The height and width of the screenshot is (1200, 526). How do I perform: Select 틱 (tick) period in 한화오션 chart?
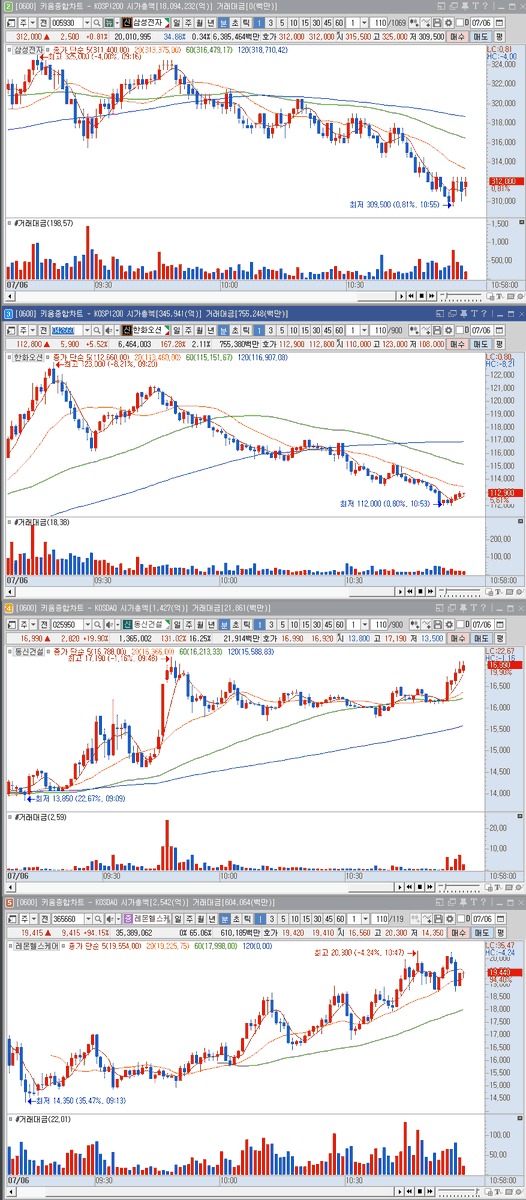[x=244, y=329]
